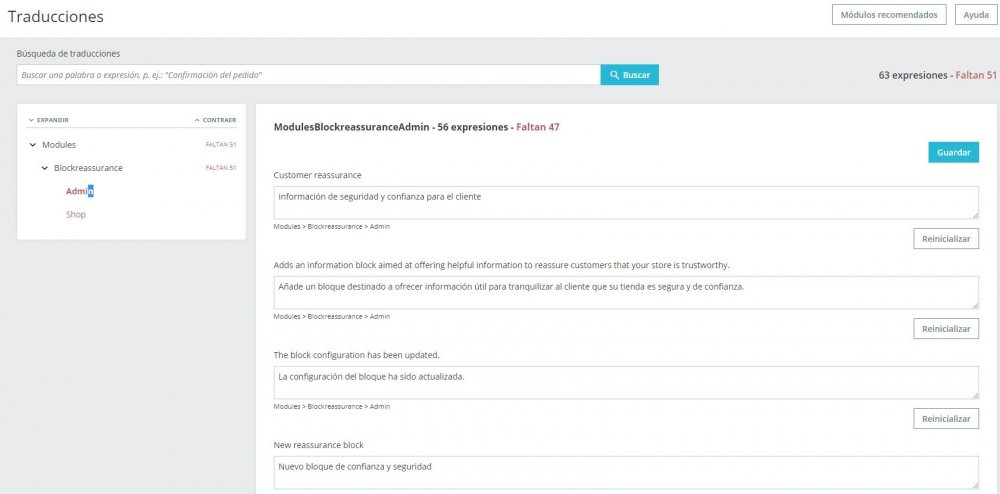Select the Shop tree item
The image size is (1000, 494).
tap(75, 215)
